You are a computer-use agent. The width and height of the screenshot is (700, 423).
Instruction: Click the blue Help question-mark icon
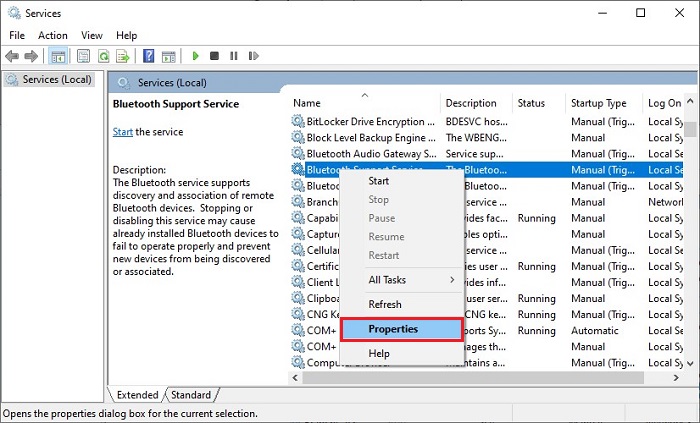point(149,56)
